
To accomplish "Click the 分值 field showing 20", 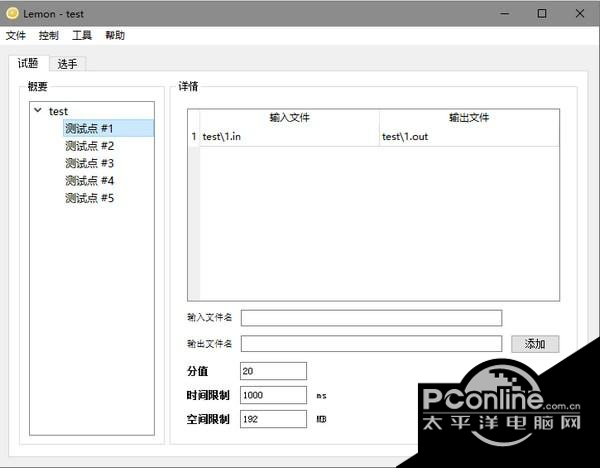I will [x=273, y=371].
